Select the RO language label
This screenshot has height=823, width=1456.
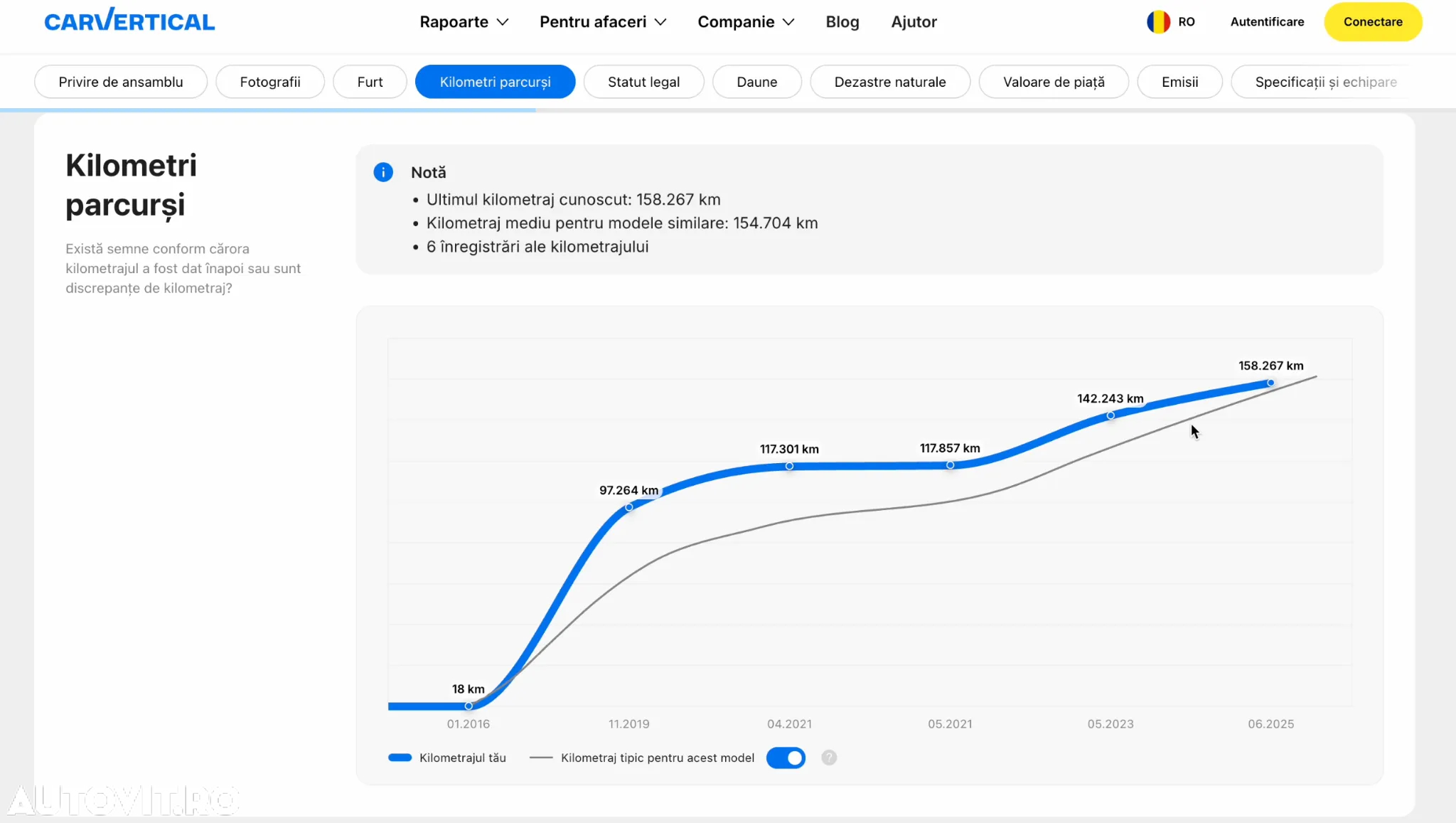point(1187,21)
